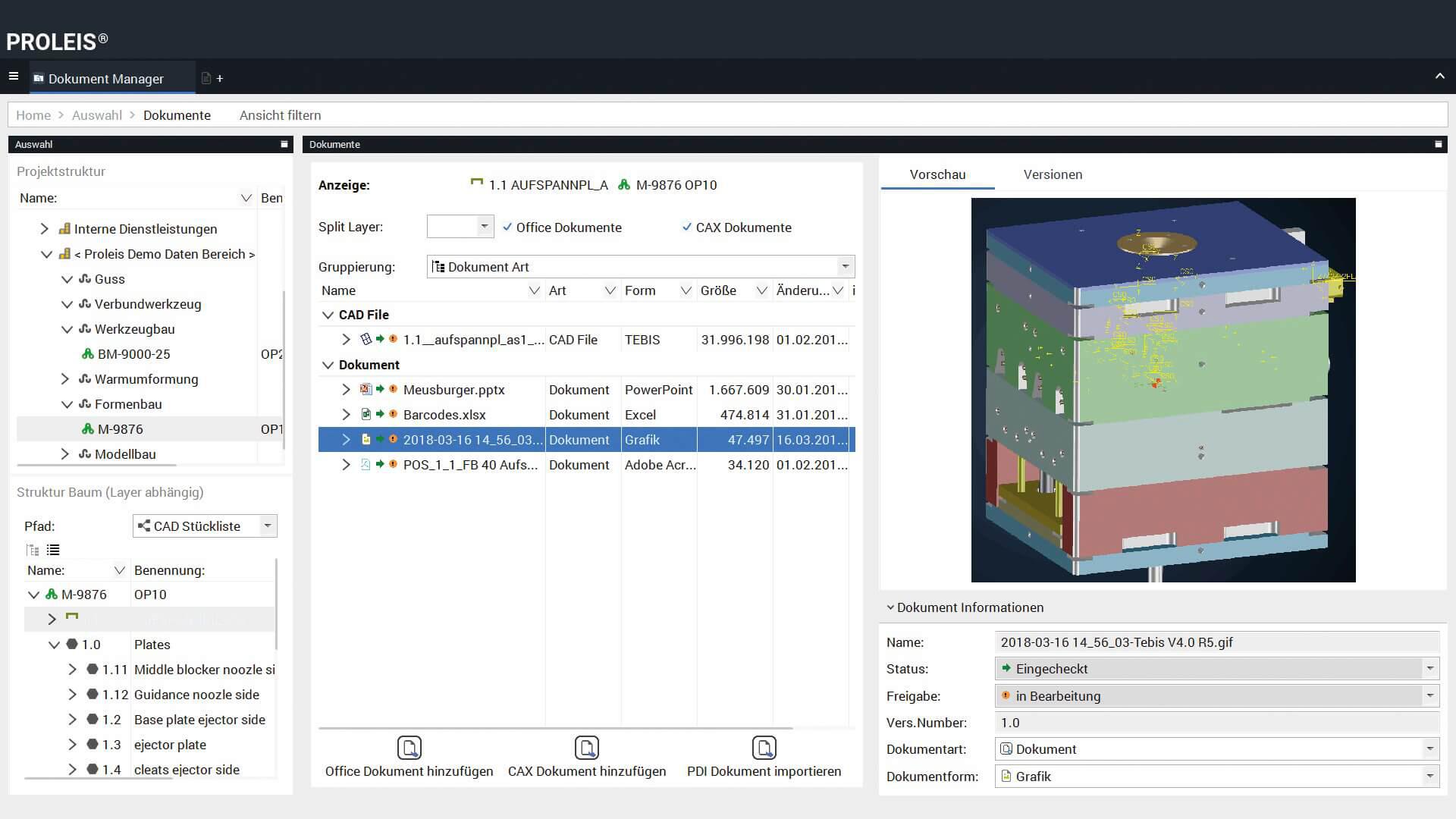The height and width of the screenshot is (819, 1456).
Task: Switch structure tree to hierarchy view icon
Action: click(x=33, y=550)
